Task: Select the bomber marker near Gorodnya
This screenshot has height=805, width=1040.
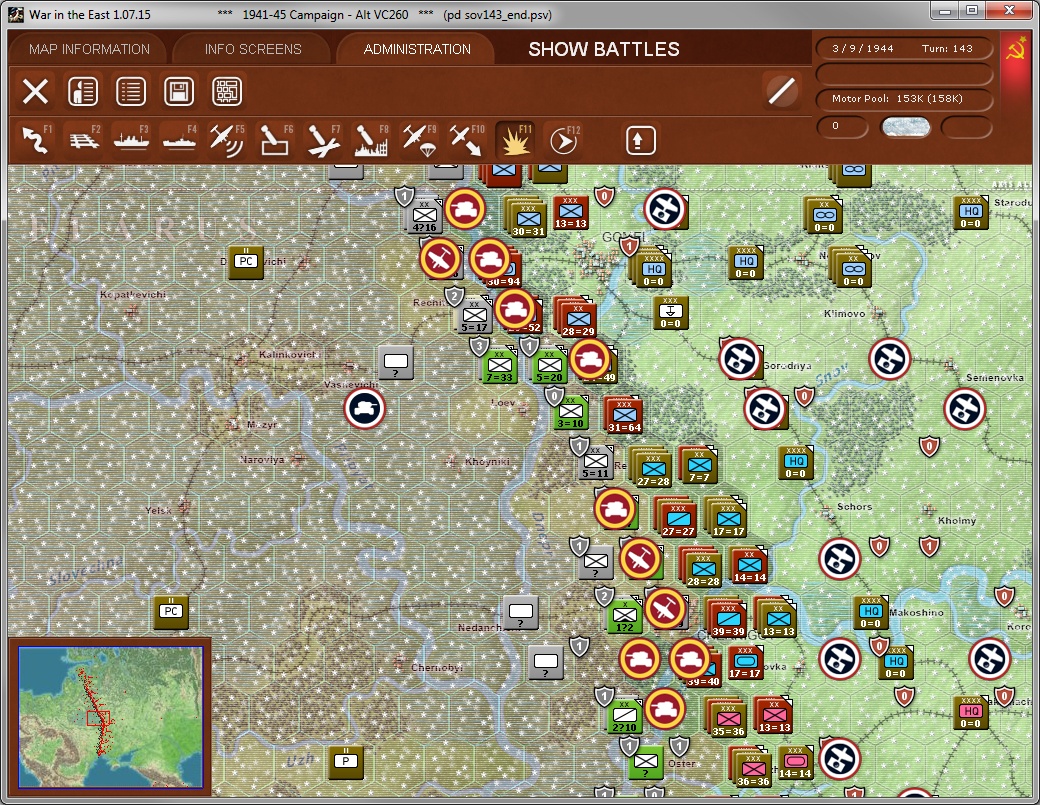Action: coord(740,359)
